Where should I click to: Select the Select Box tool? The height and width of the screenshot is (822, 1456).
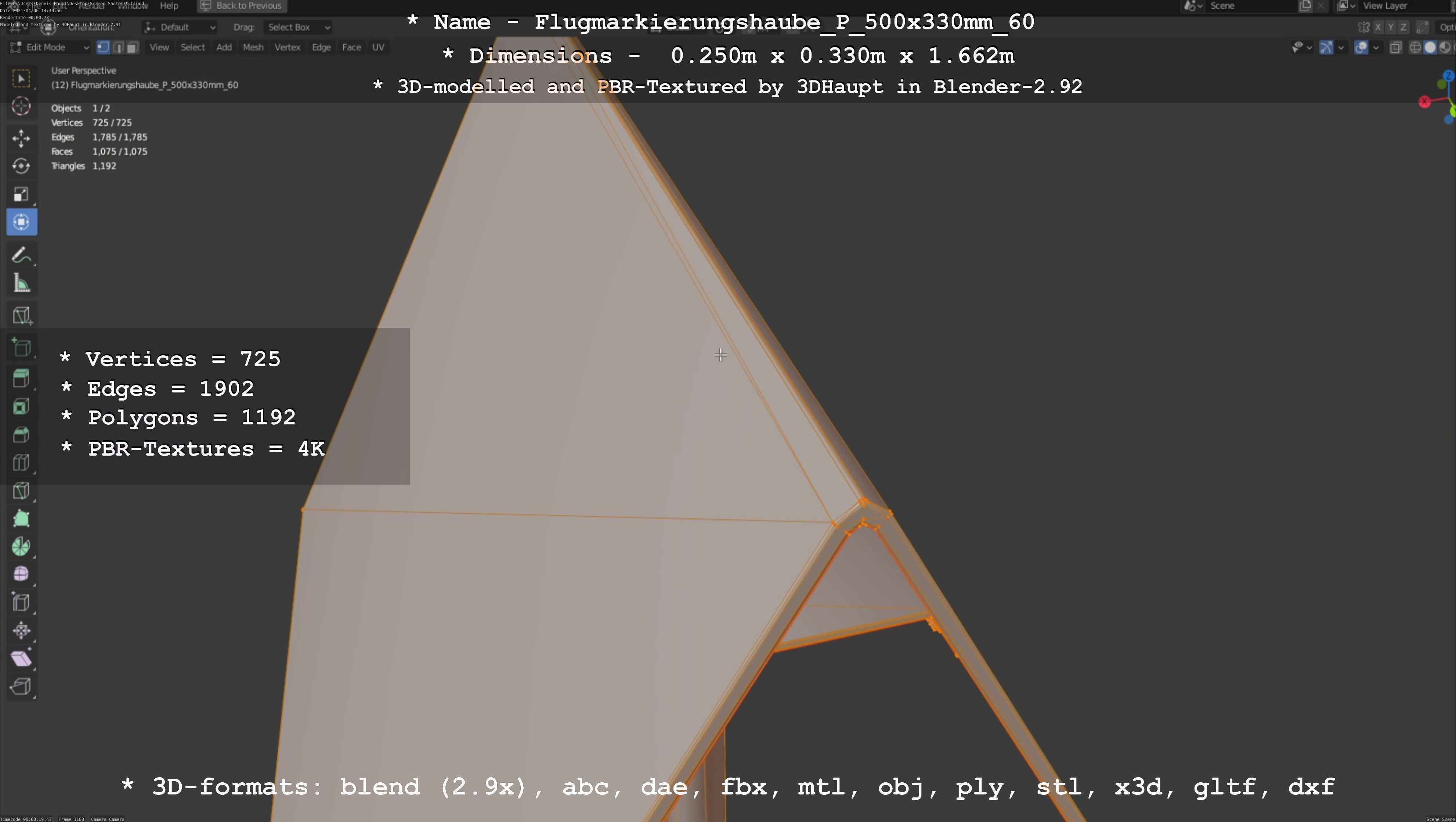click(21, 79)
